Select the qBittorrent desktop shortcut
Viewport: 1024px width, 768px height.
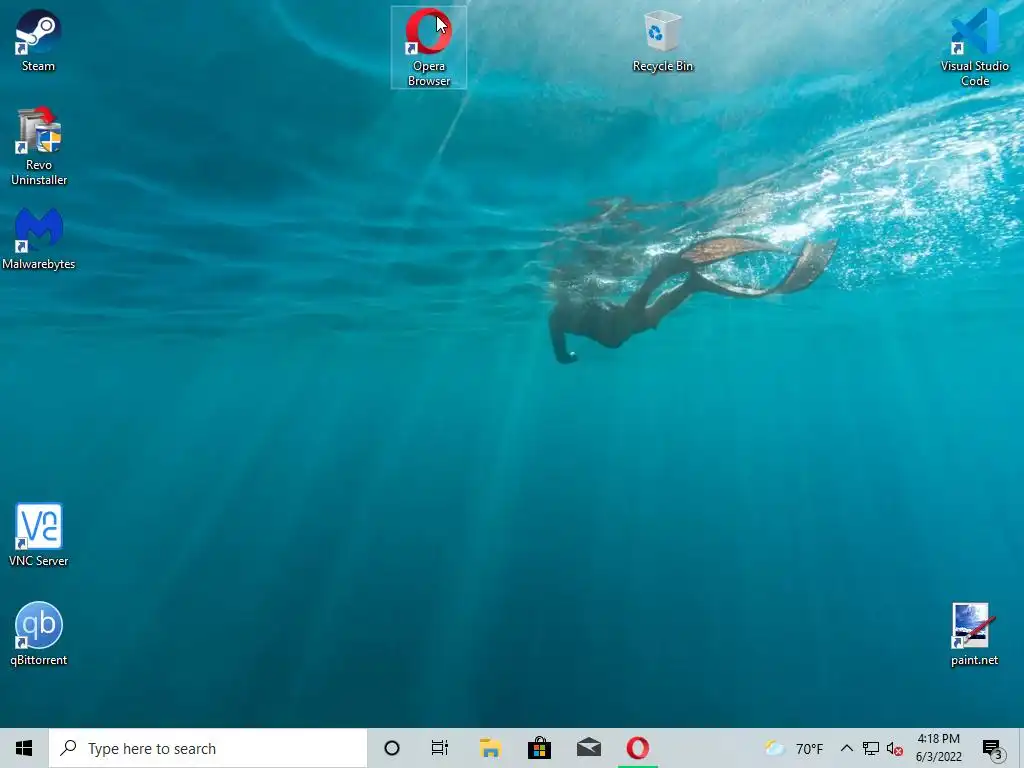pyautogui.click(x=39, y=633)
